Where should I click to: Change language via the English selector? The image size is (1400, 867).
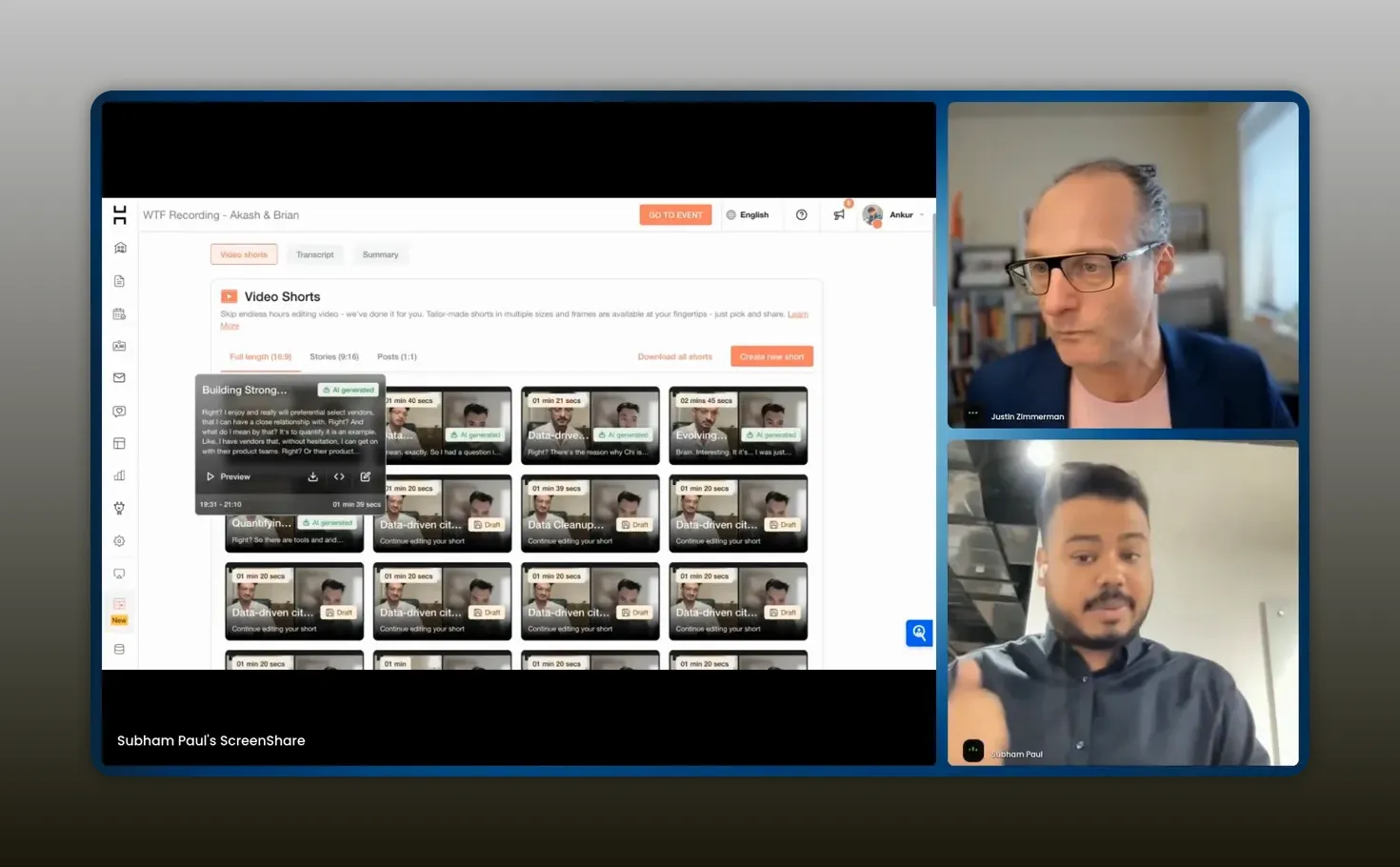click(750, 214)
